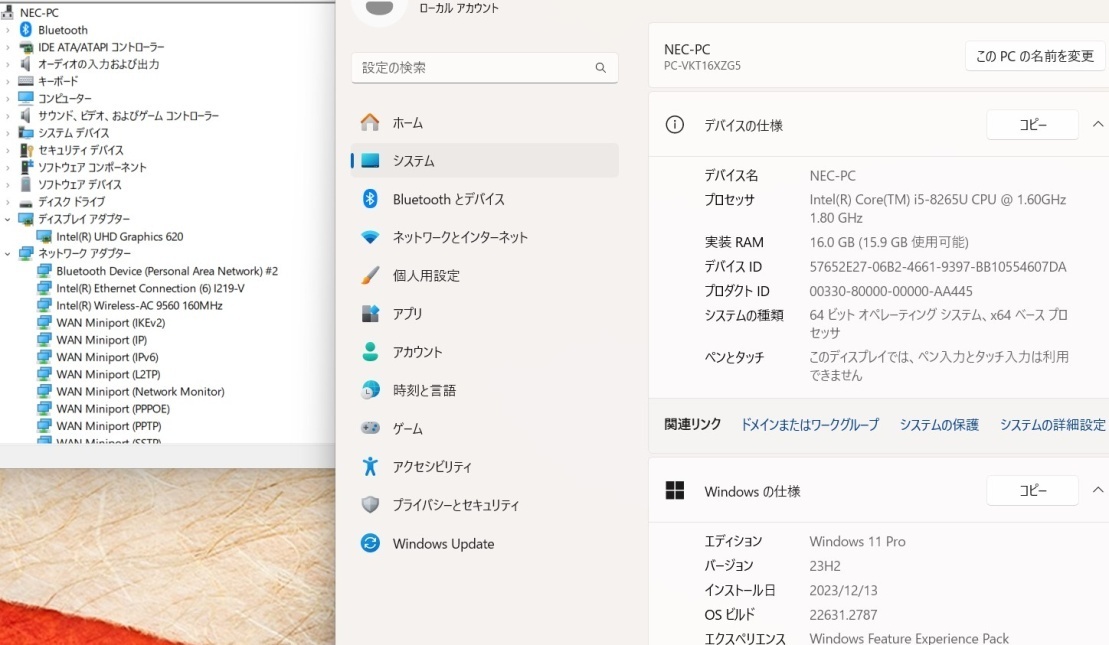Select the NEC-PC root node
This screenshot has width=1109, height=645.
[x=39, y=13]
